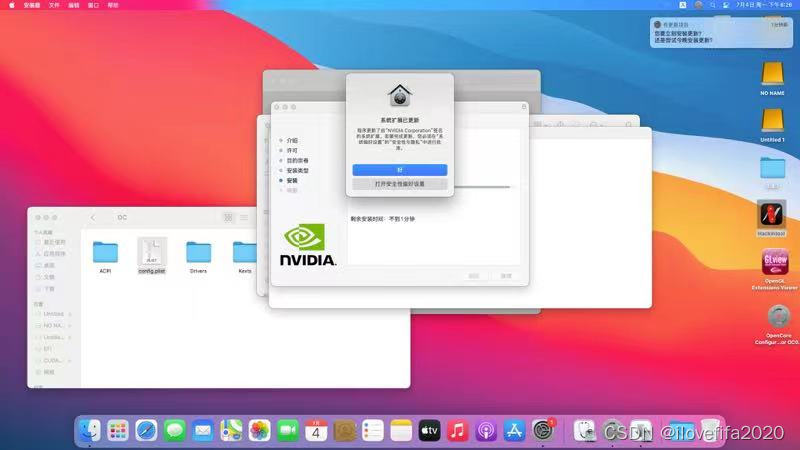Viewport: 800px width, 450px height.
Task: Open Photos from the Dock
Action: 259,431
